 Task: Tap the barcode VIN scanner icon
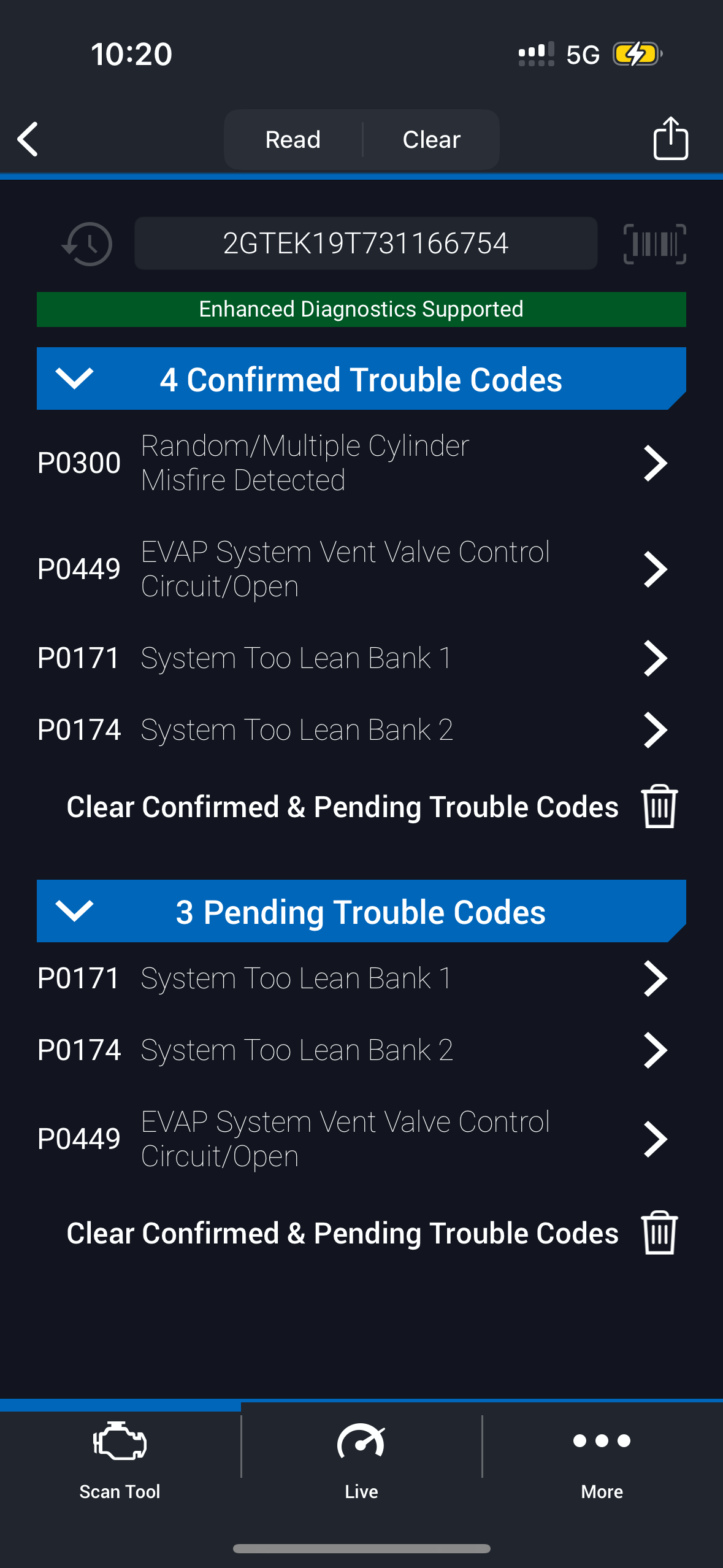coord(654,244)
